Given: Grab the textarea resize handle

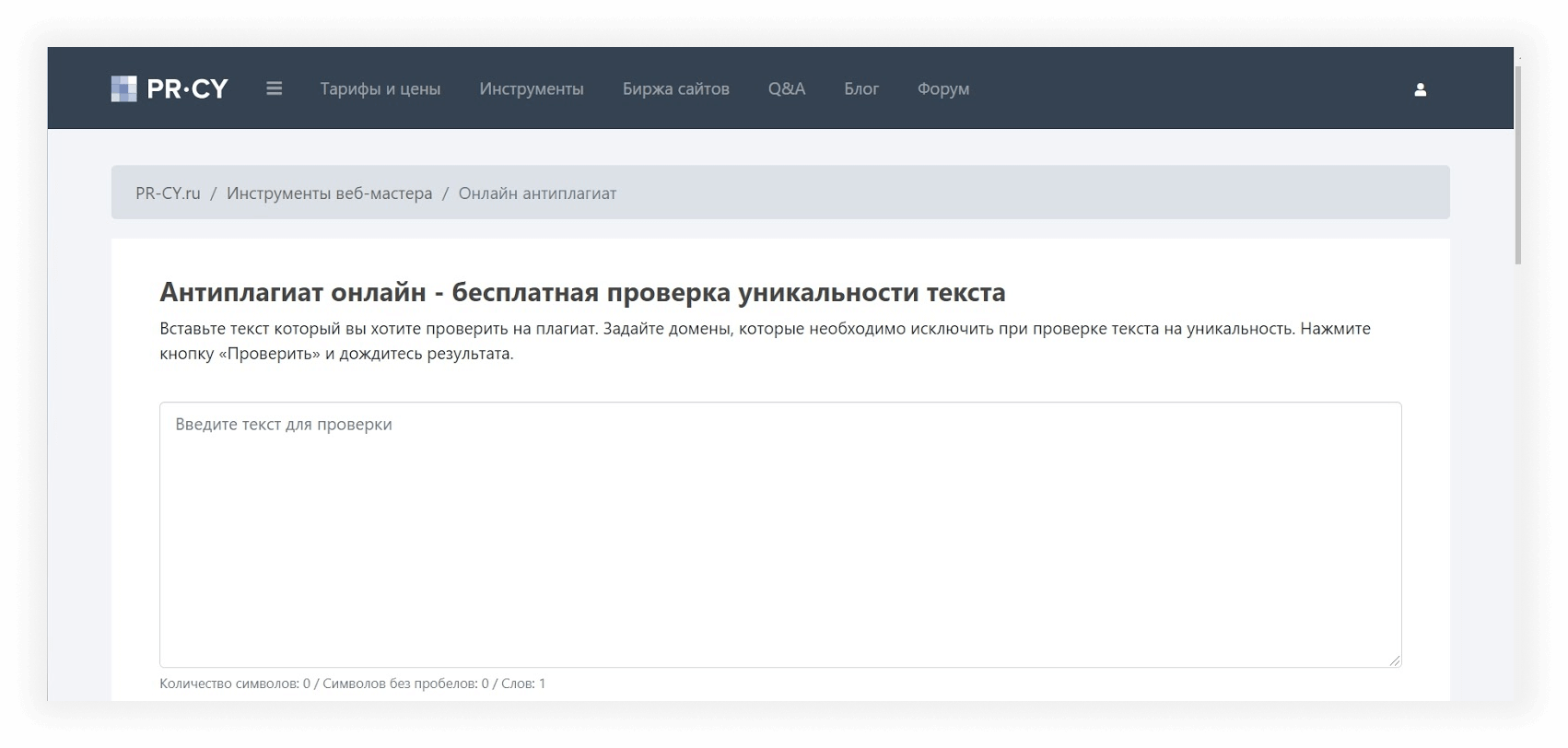Looking at the screenshot, I should pos(1394,660).
